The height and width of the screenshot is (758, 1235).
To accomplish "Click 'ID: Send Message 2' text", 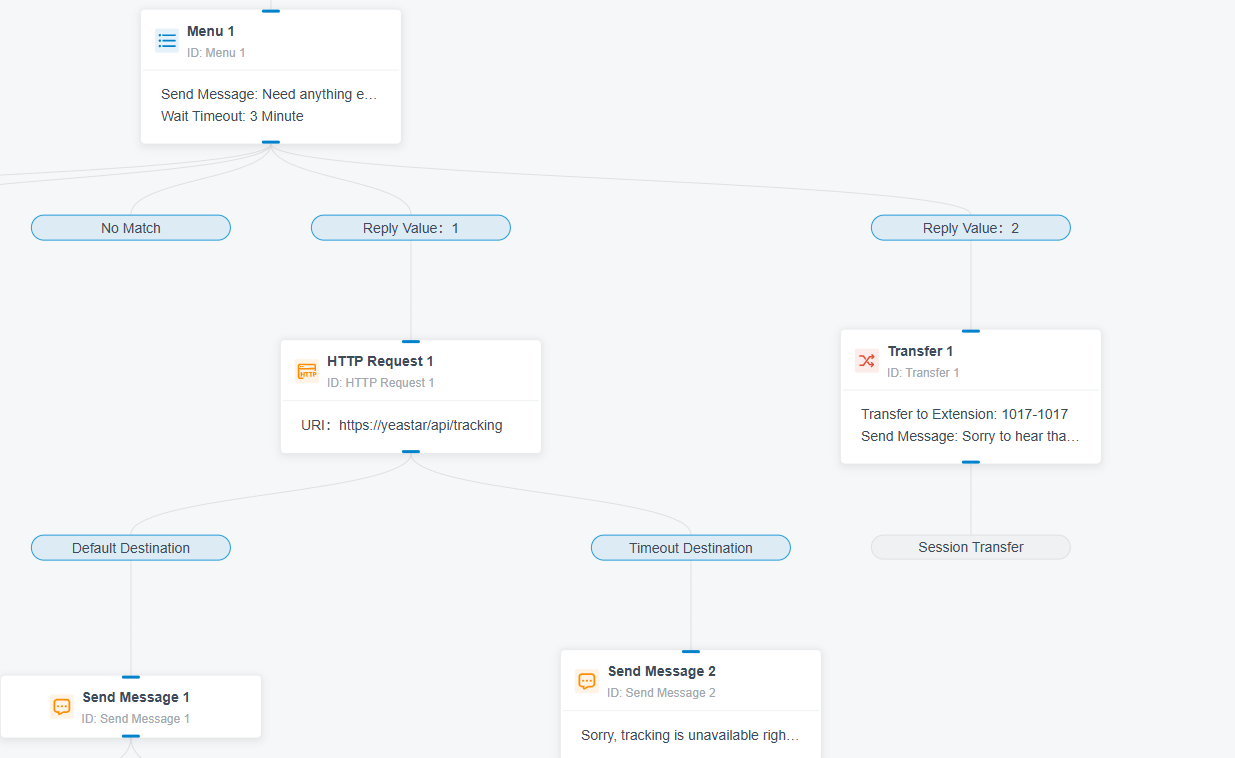I will [661, 693].
